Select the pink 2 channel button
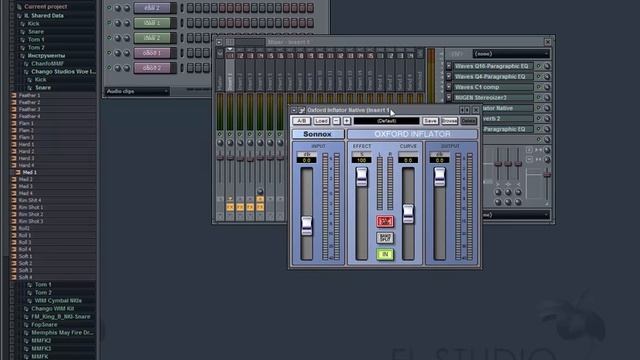This screenshot has width=640, height=360. coord(152,68)
